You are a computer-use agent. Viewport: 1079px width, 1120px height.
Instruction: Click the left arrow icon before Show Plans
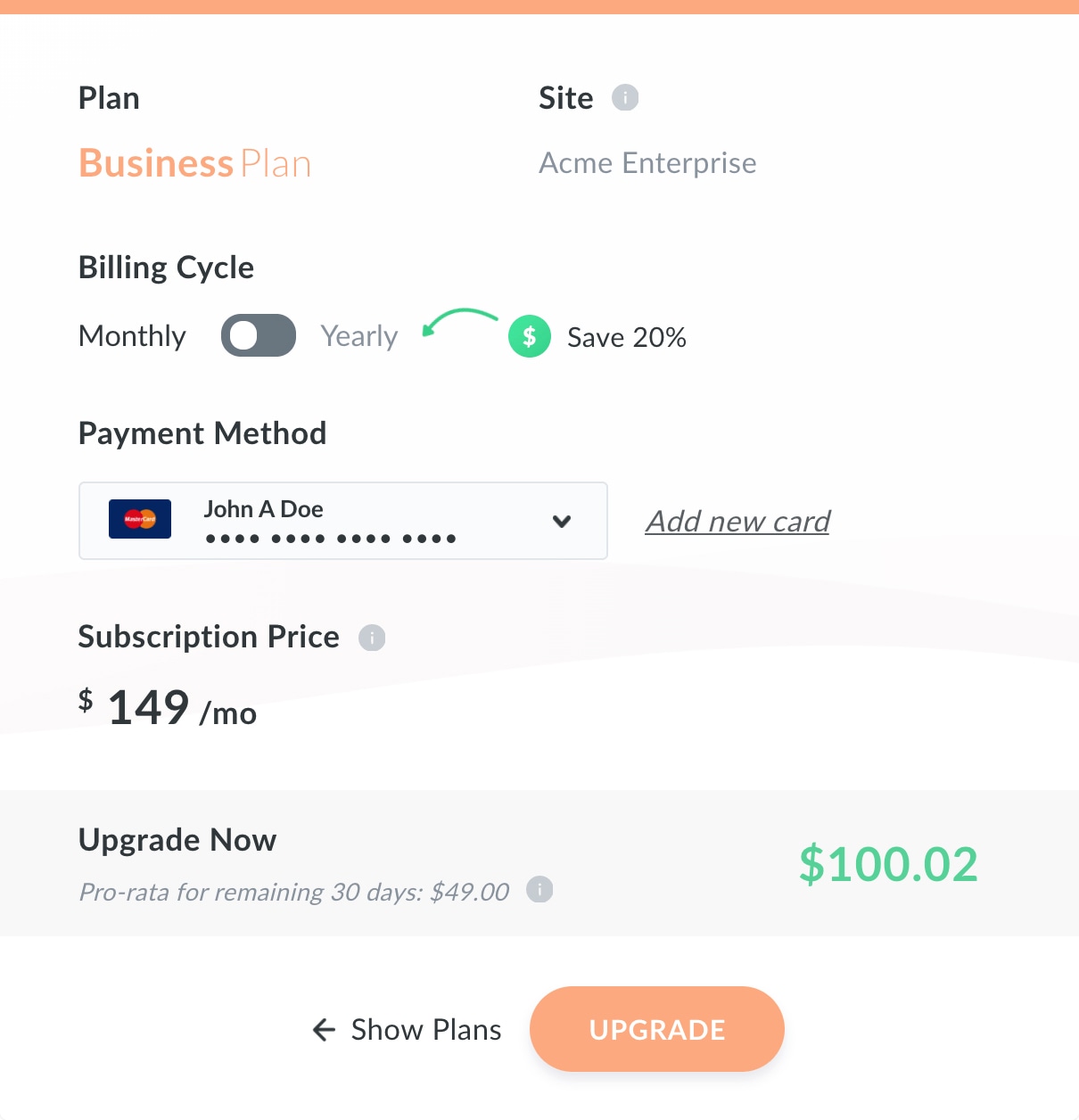click(324, 1030)
